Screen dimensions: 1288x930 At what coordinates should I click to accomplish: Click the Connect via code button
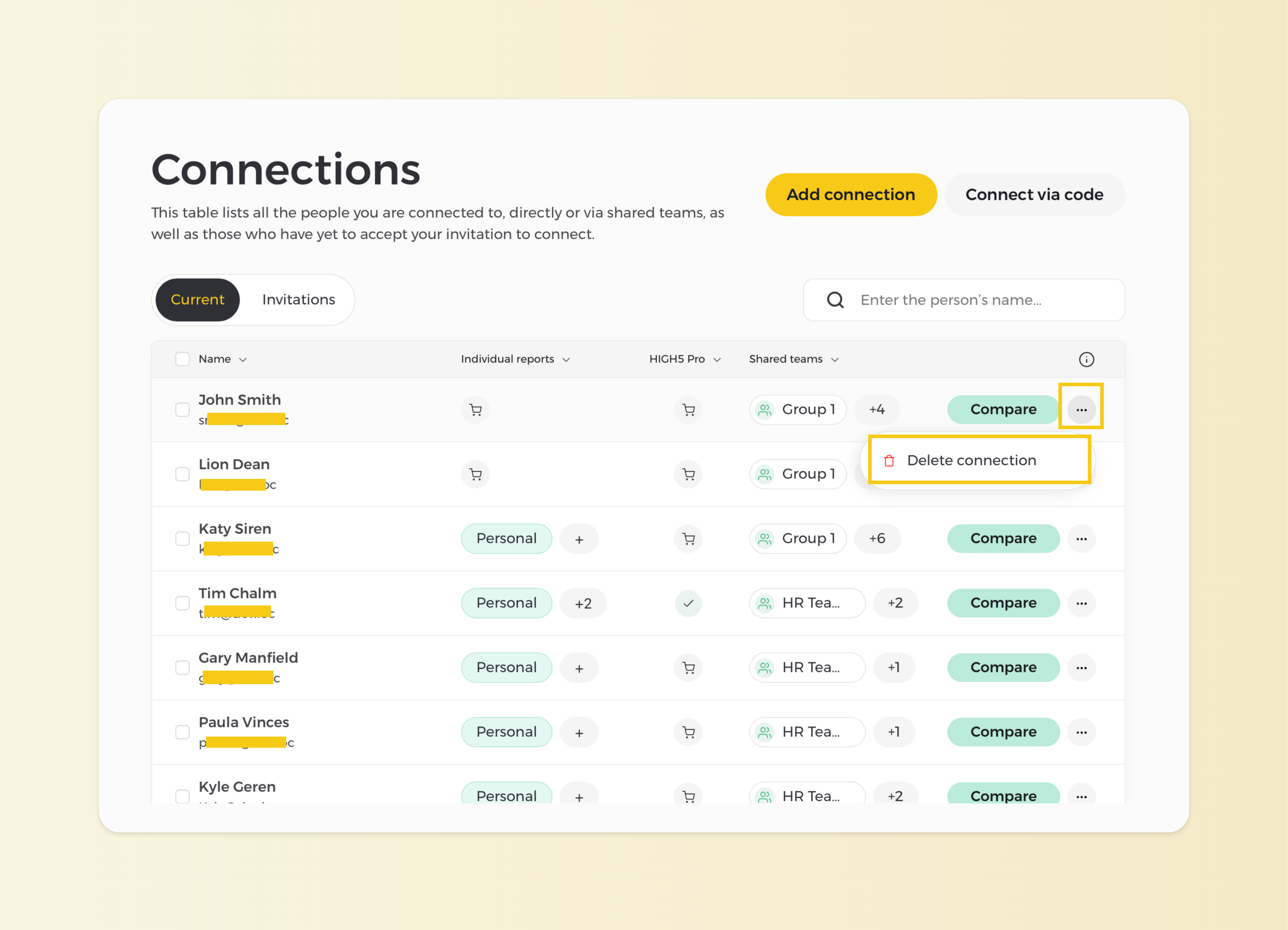(x=1034, y=194)
